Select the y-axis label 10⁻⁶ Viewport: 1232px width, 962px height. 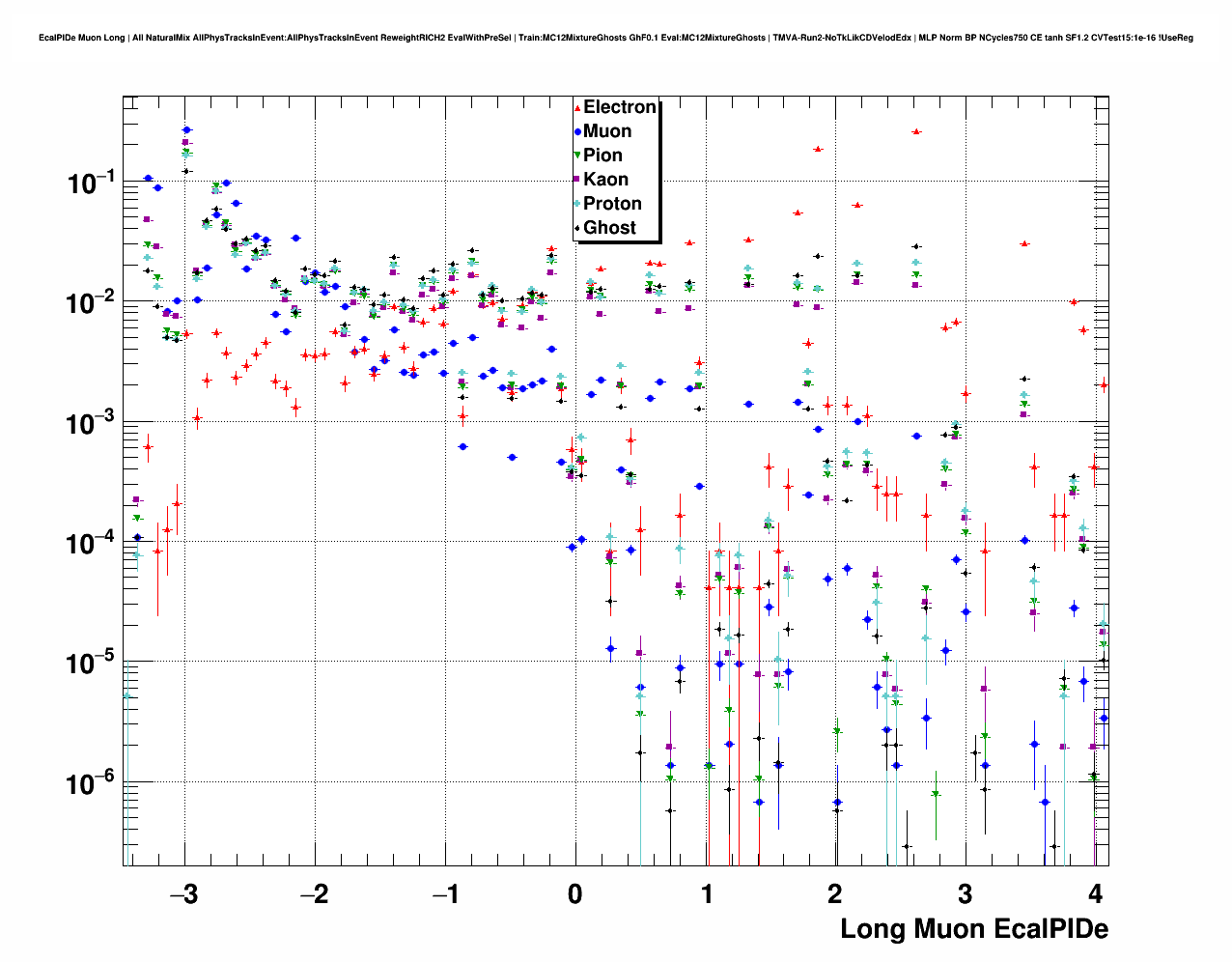click(x=92, y=782)
